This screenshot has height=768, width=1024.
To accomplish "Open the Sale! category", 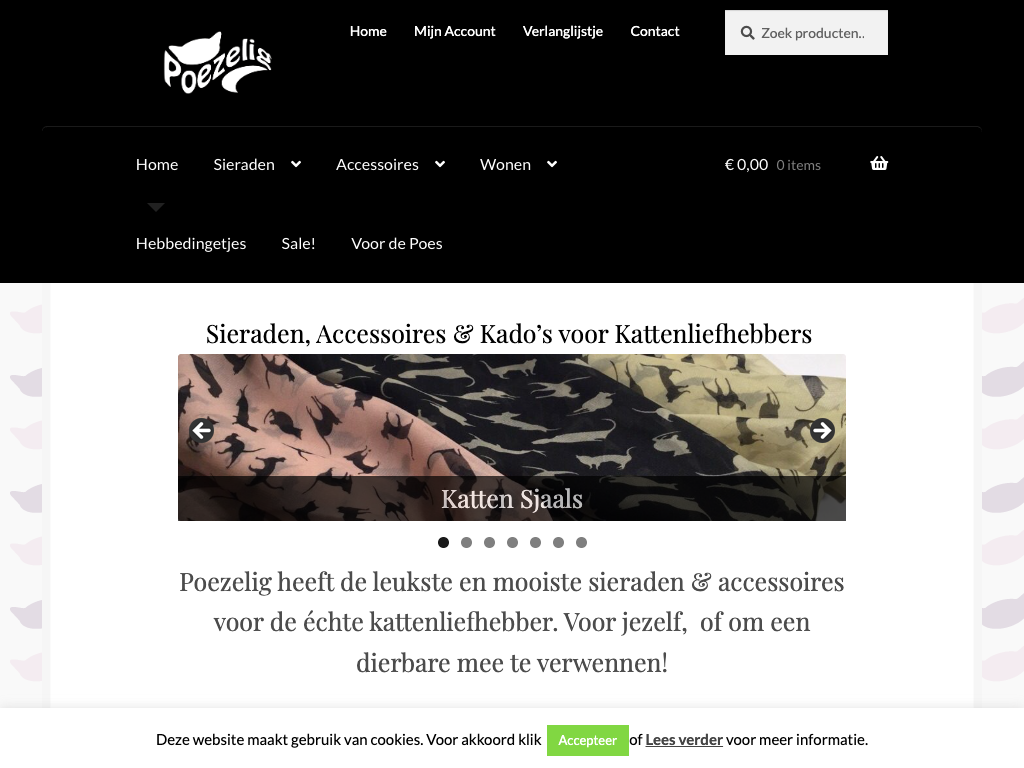I will point(298,244).
